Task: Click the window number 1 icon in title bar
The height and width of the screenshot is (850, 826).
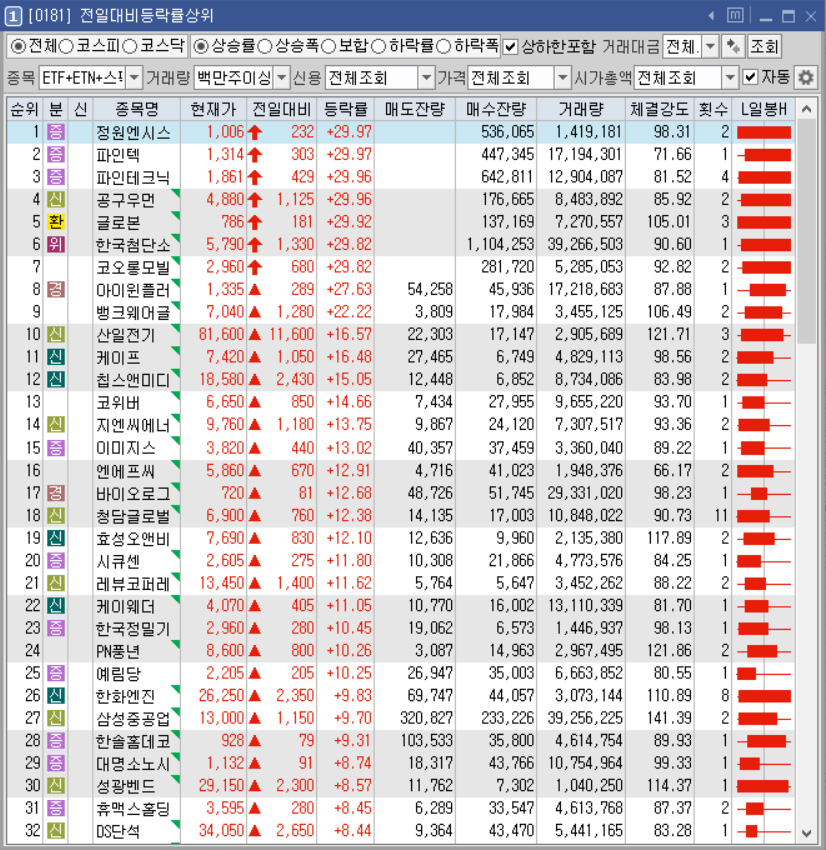Action: (13, 15)
